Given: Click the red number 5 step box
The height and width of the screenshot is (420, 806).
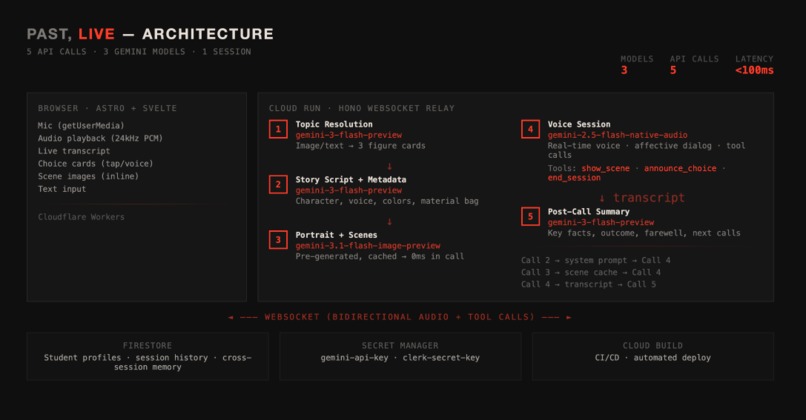Looking at the screenshot, I should pos(530,216).
